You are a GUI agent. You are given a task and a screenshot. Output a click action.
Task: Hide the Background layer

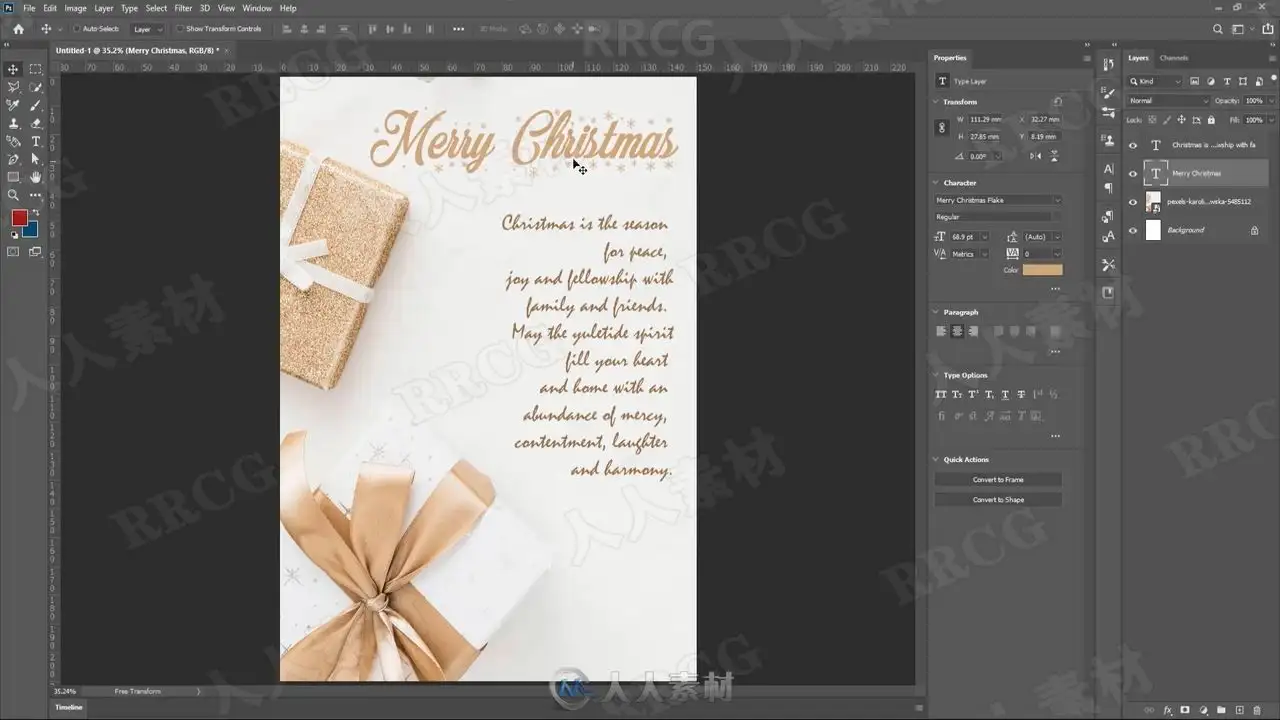1133,231
